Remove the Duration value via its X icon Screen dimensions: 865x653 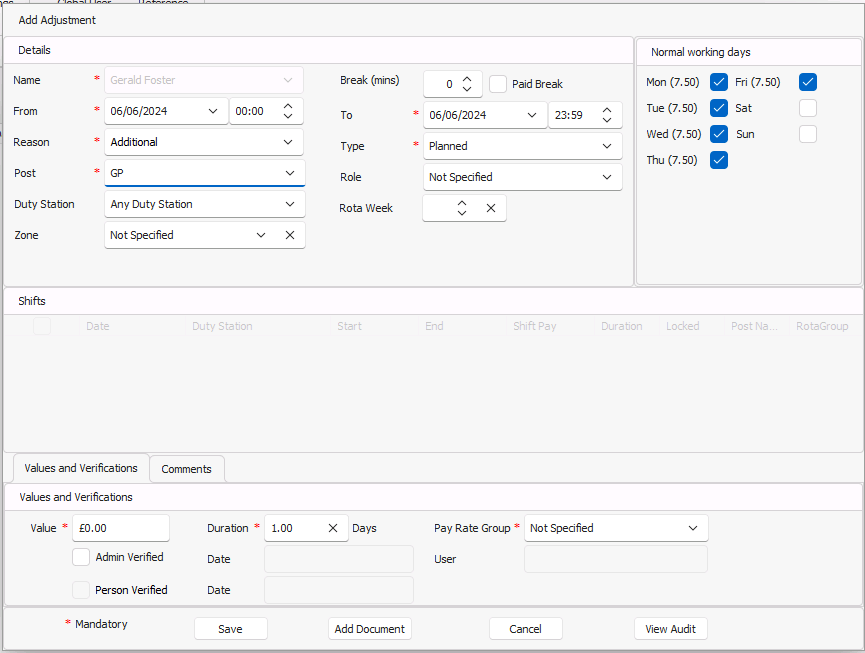335,528
